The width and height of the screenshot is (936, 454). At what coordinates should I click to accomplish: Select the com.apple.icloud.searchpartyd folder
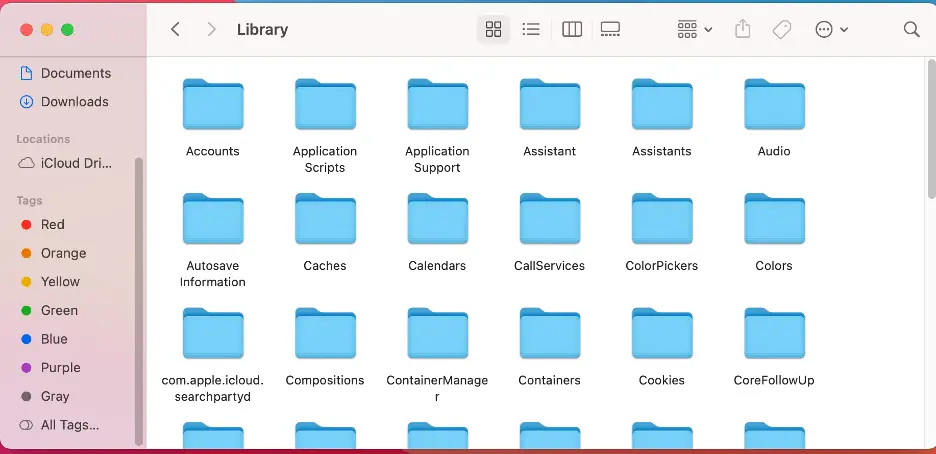tap(213, 355)
